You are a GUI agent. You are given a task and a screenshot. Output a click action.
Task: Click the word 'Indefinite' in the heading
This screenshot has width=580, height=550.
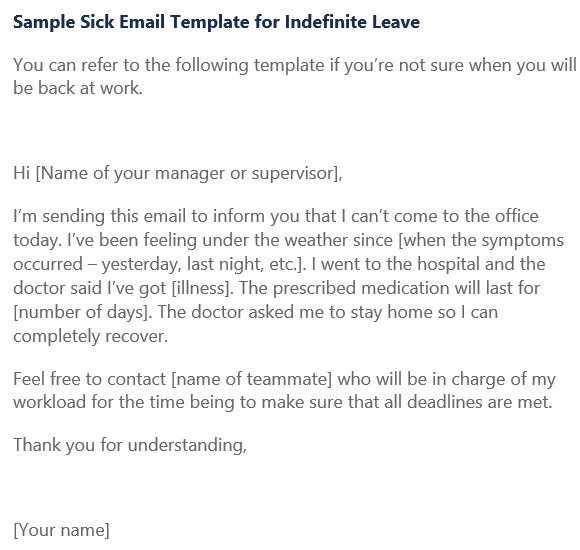tap(326, 21)
